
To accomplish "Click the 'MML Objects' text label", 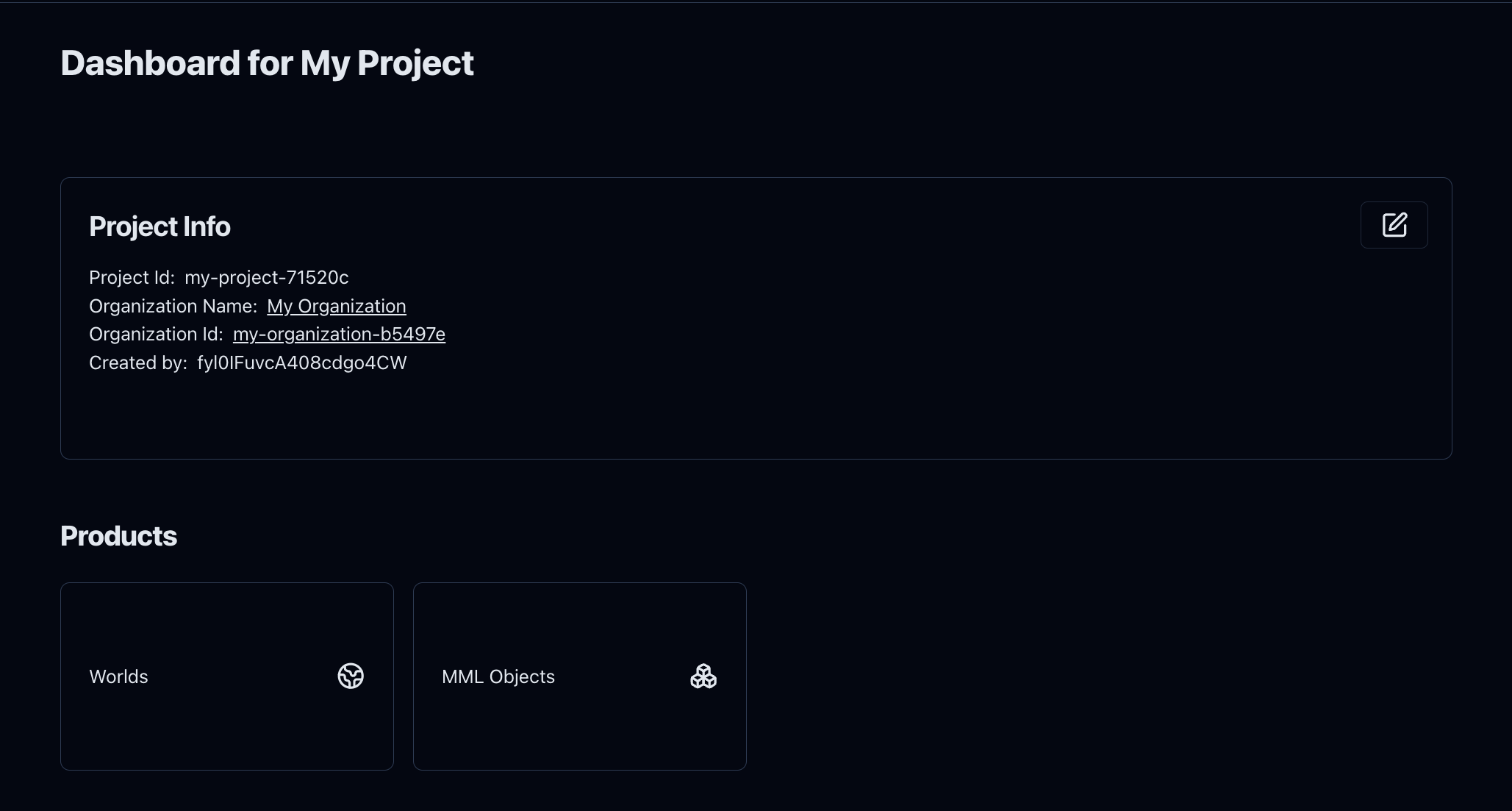I will [498, 676].
